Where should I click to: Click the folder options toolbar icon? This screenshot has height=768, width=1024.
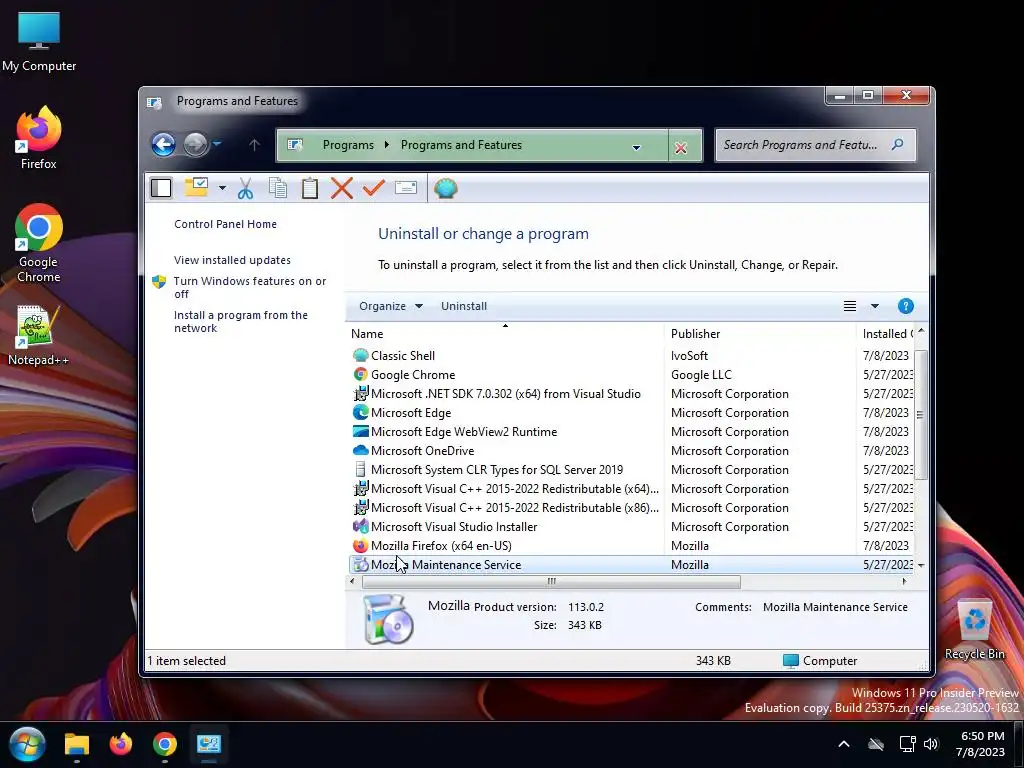[x=197, y=188]
